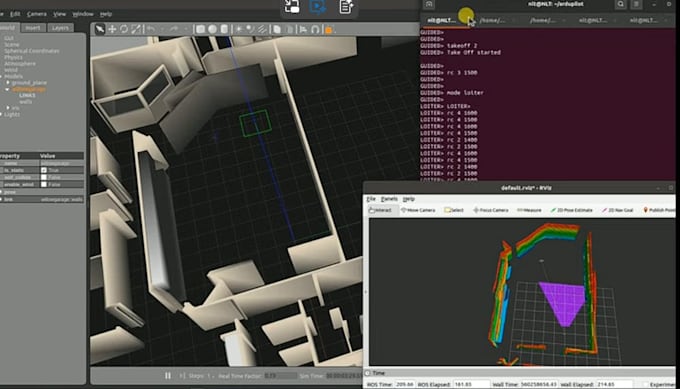Select the Publish Point tool in RViz
The image size is (680, 389).
(659, 210)
